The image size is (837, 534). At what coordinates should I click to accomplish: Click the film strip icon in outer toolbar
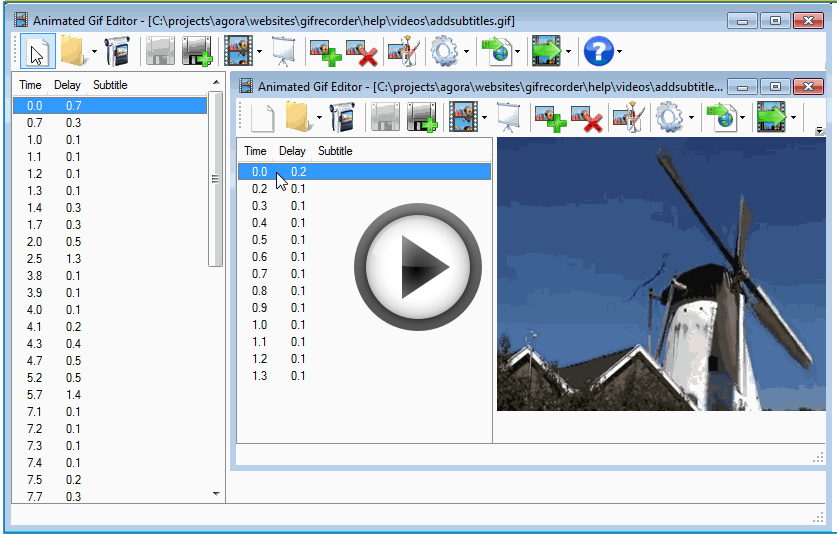pos(238,52)
